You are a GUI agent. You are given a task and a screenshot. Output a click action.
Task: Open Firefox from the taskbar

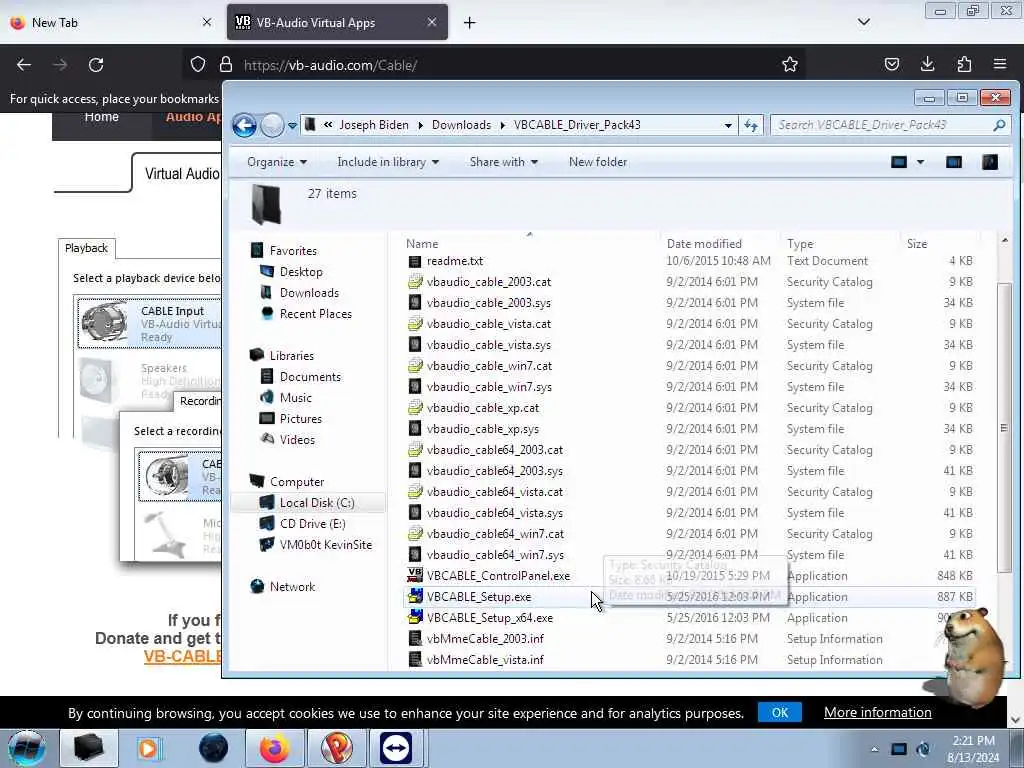(274, 748)
